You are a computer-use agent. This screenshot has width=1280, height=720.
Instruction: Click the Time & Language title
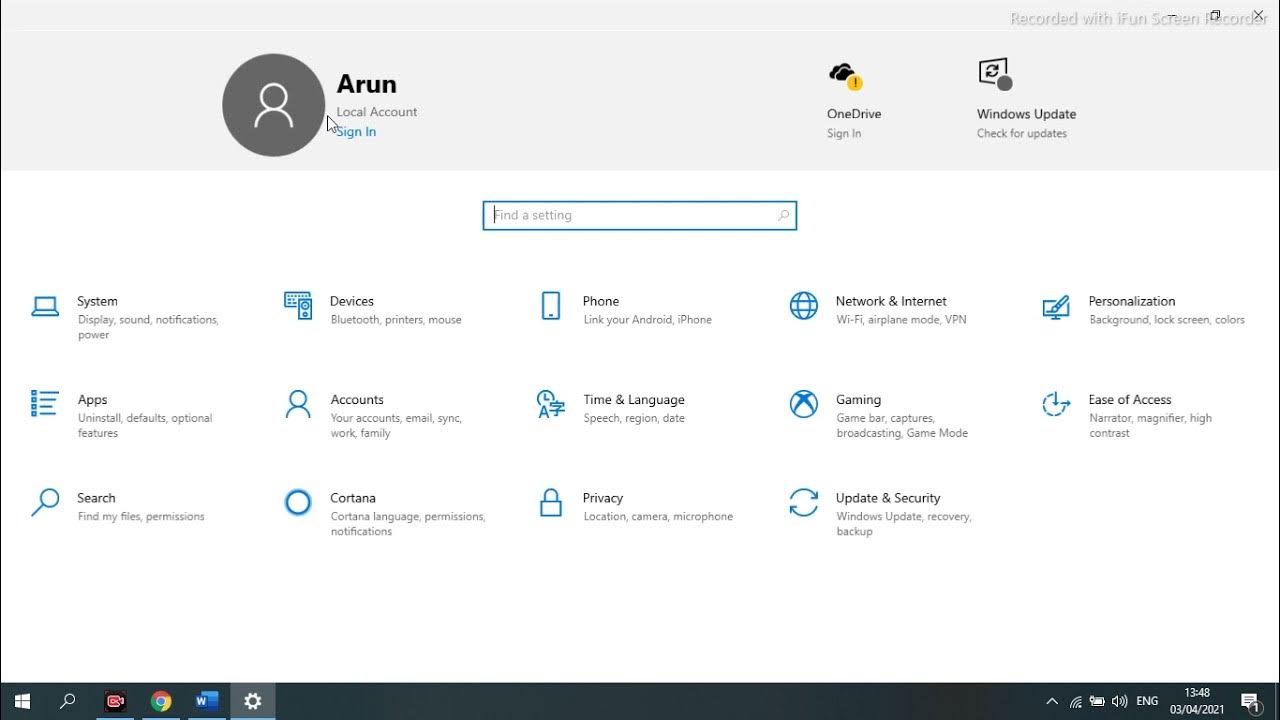(x=634, y=399)
